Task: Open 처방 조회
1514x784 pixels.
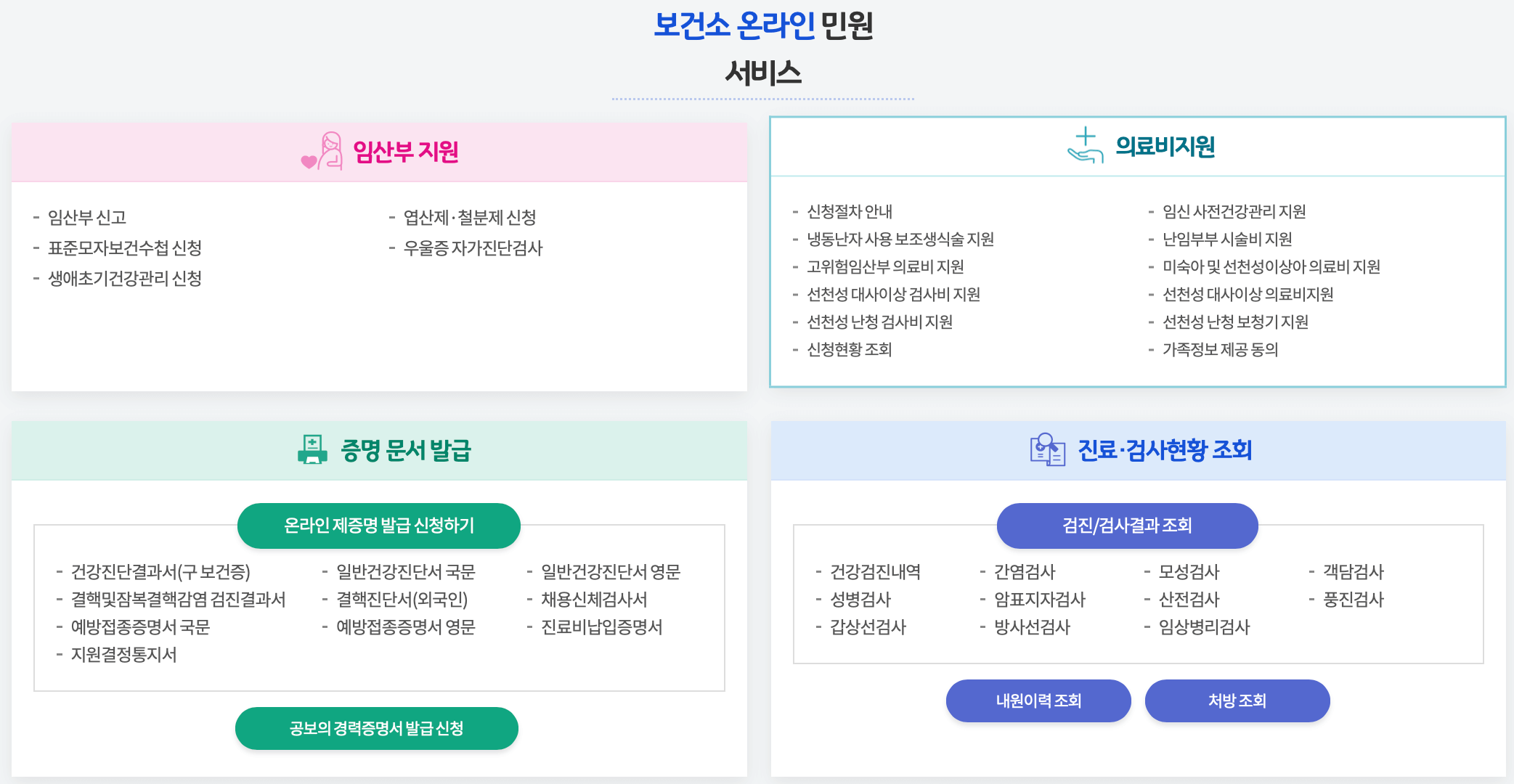Action: point(1237,701)
